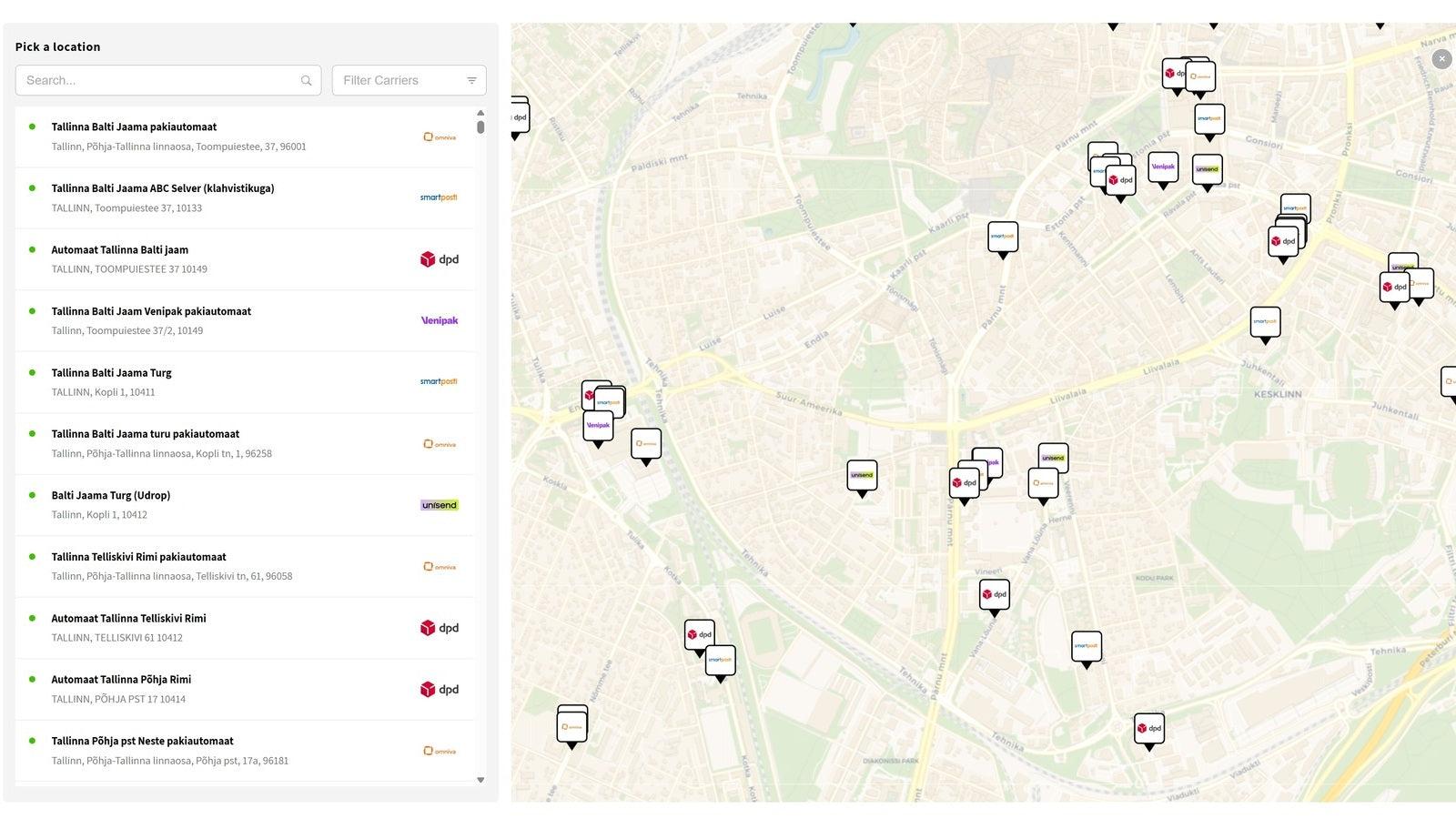Choose Tallinna Telliskivi Rimi pakiautomaat
The width and height of the screenshot is (1456, 819).
(x=138, y=557)
